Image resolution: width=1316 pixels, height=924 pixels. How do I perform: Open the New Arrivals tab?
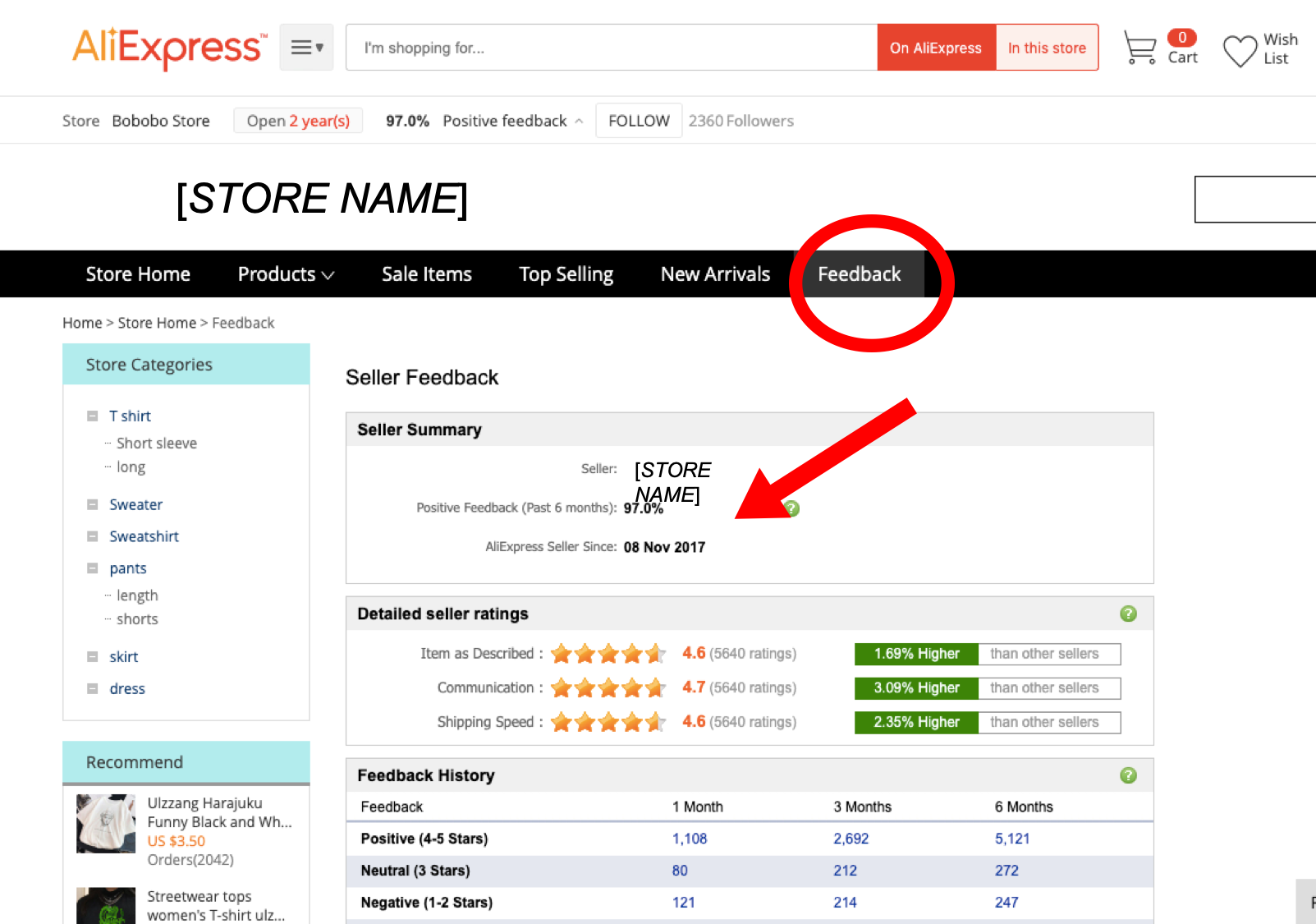pyautogui.click(x=716, y=274)
